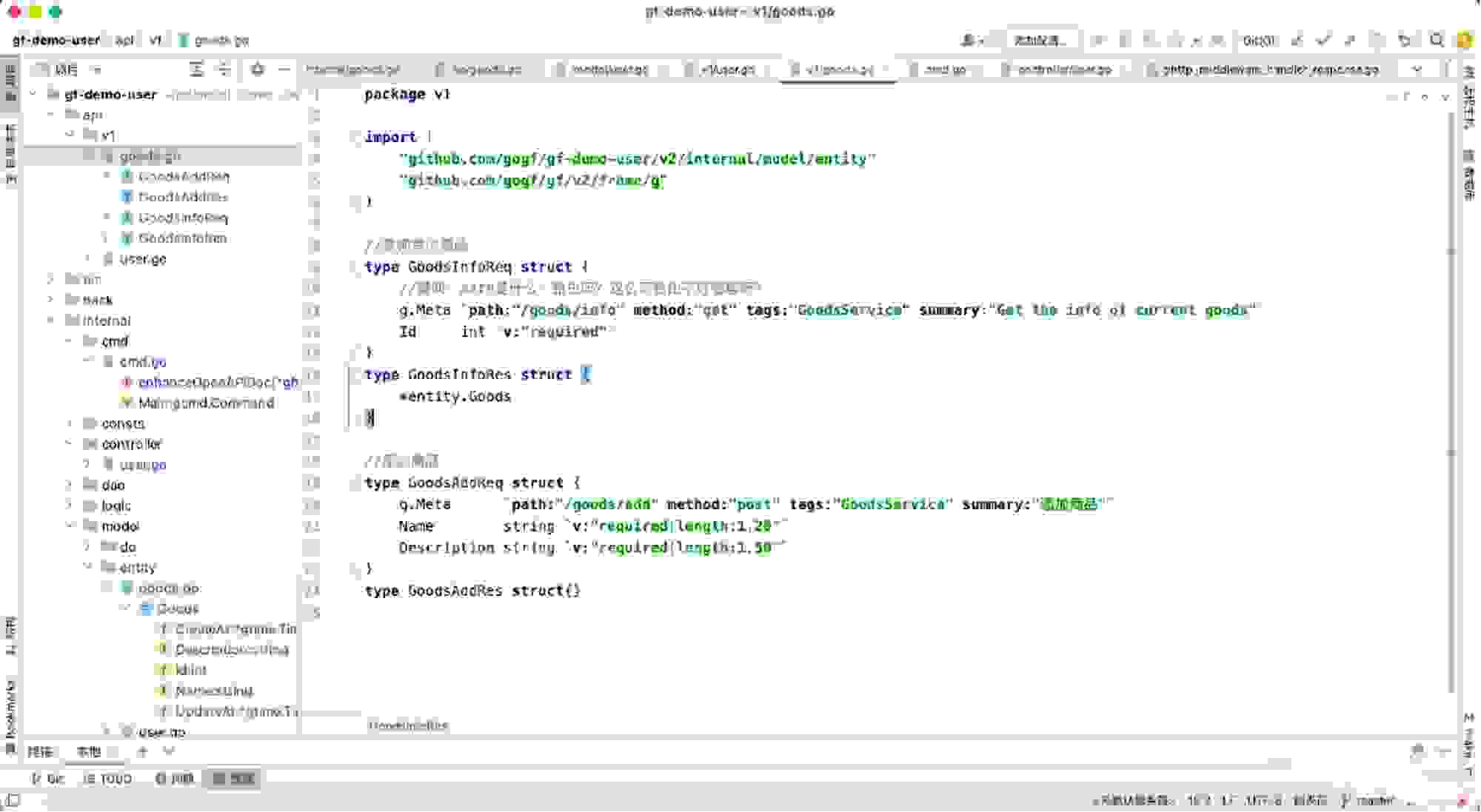The image size is (1481, 812).
Task: Click the Git update project arrow icon
Action: tap(1297, 40)
